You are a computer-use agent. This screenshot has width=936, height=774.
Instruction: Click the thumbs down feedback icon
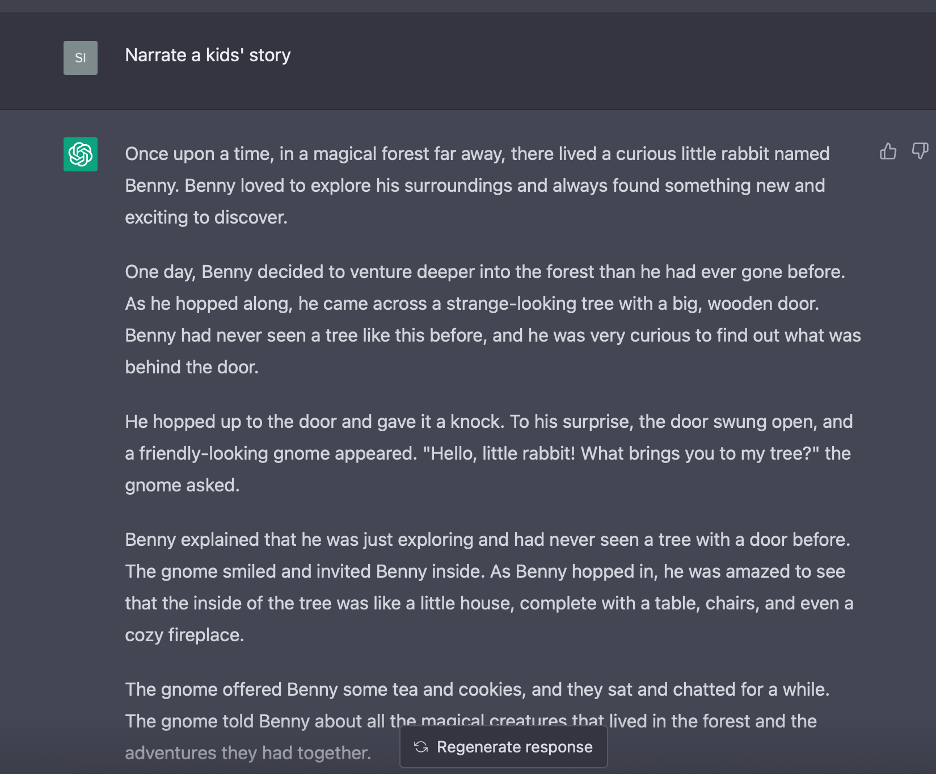click(x=920, y=152)
